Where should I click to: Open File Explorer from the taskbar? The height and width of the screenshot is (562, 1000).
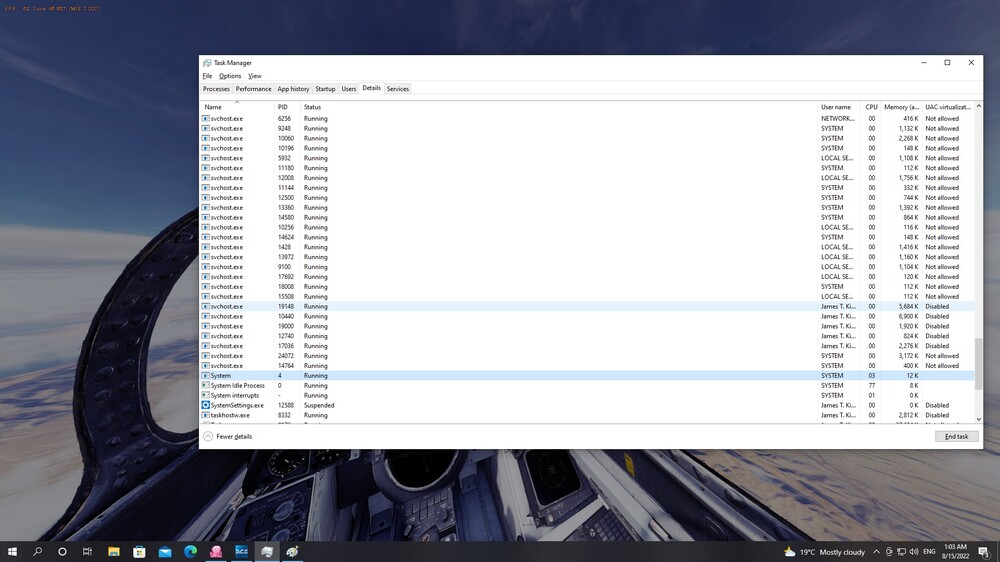[113, 551]
